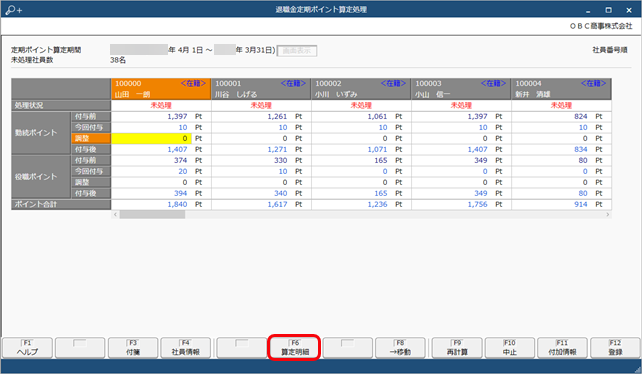Viewport: 642px width, 374px height.
Task: Click ポイント合計 value 1,756
Action: [477, 204]
